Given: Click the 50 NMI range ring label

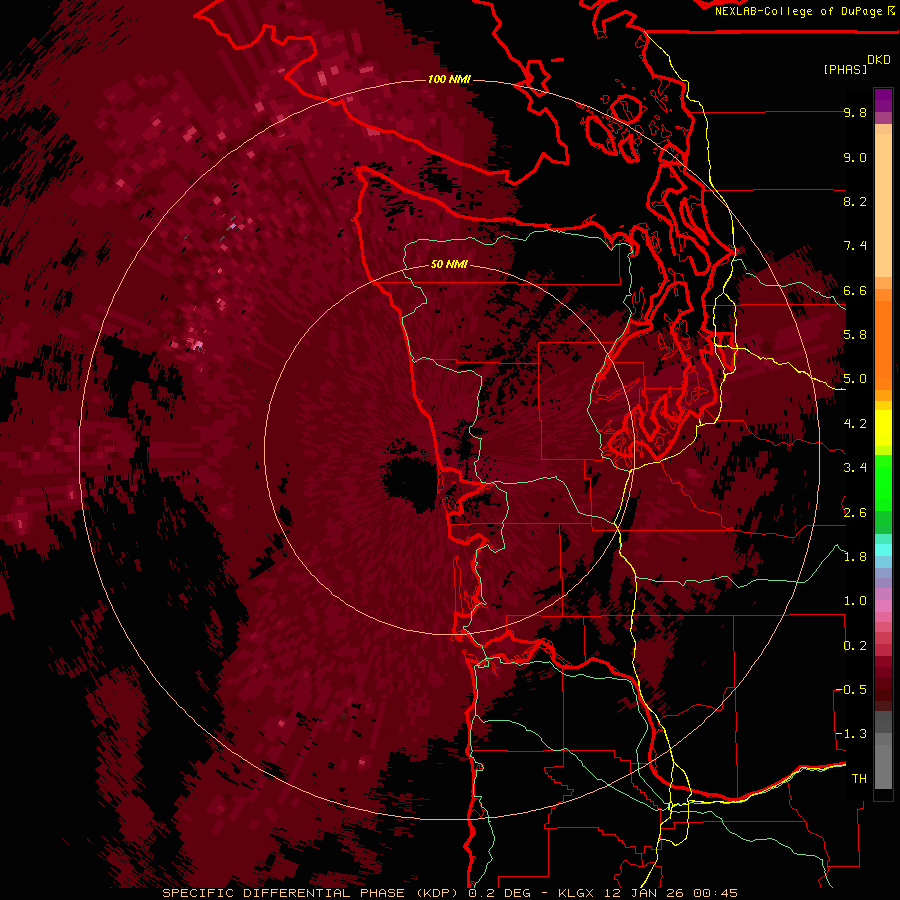Looking at the screenshot, I should [449, 265].
